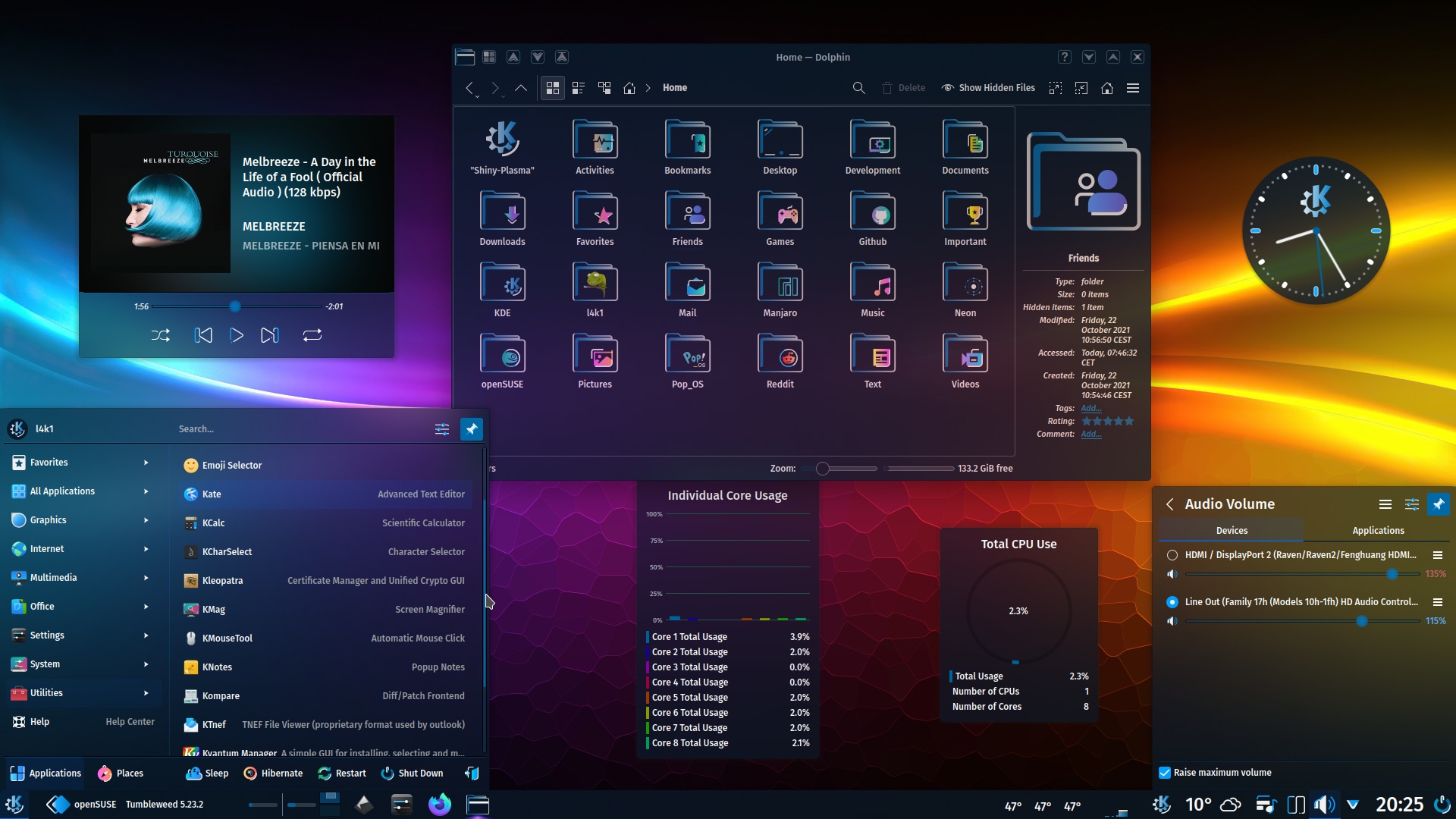Expand the System category
The height and width of the screenshot is (819, 1456).
tap(81, 664)
